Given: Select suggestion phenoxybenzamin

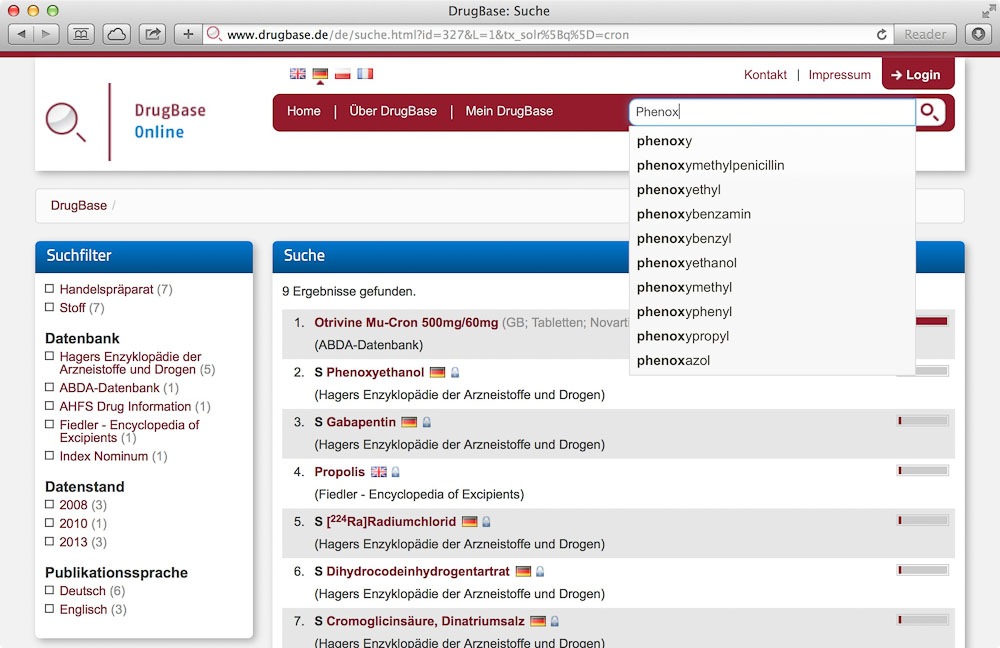Looking at the screenshot, I should (x=772, y=214).
